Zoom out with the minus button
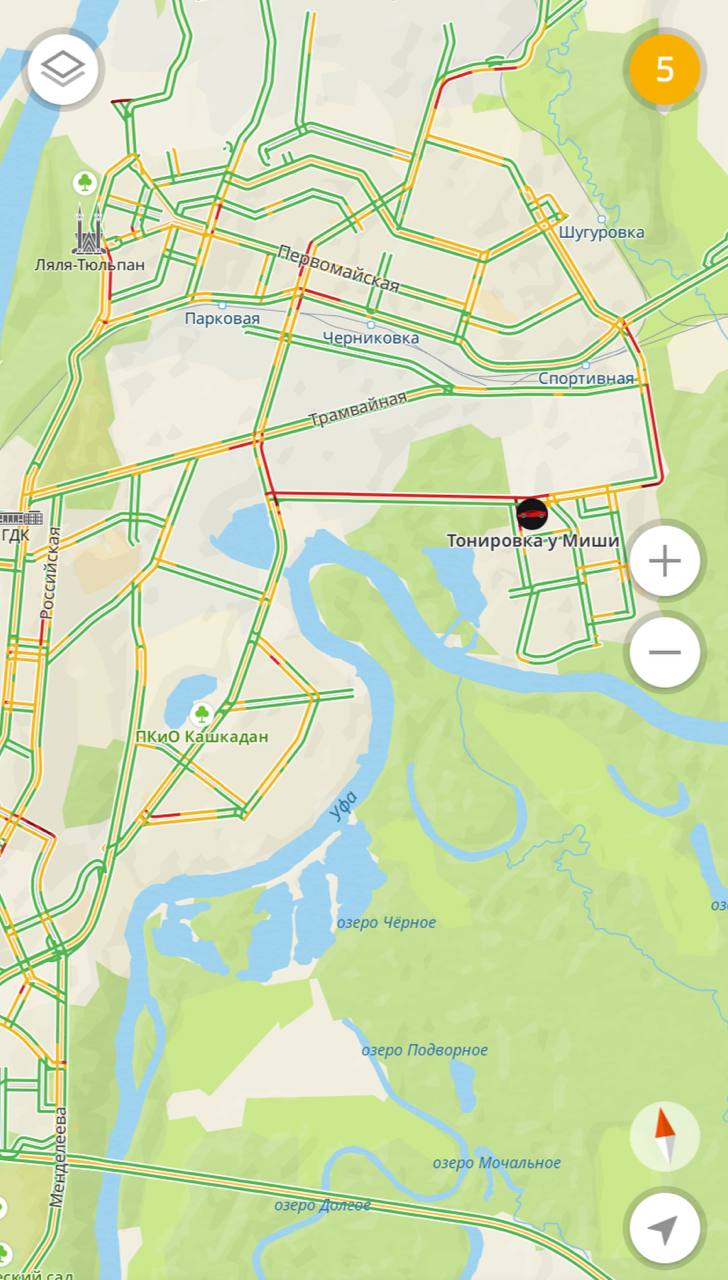This screenshot has width=728, height=1280. point(664,652)
